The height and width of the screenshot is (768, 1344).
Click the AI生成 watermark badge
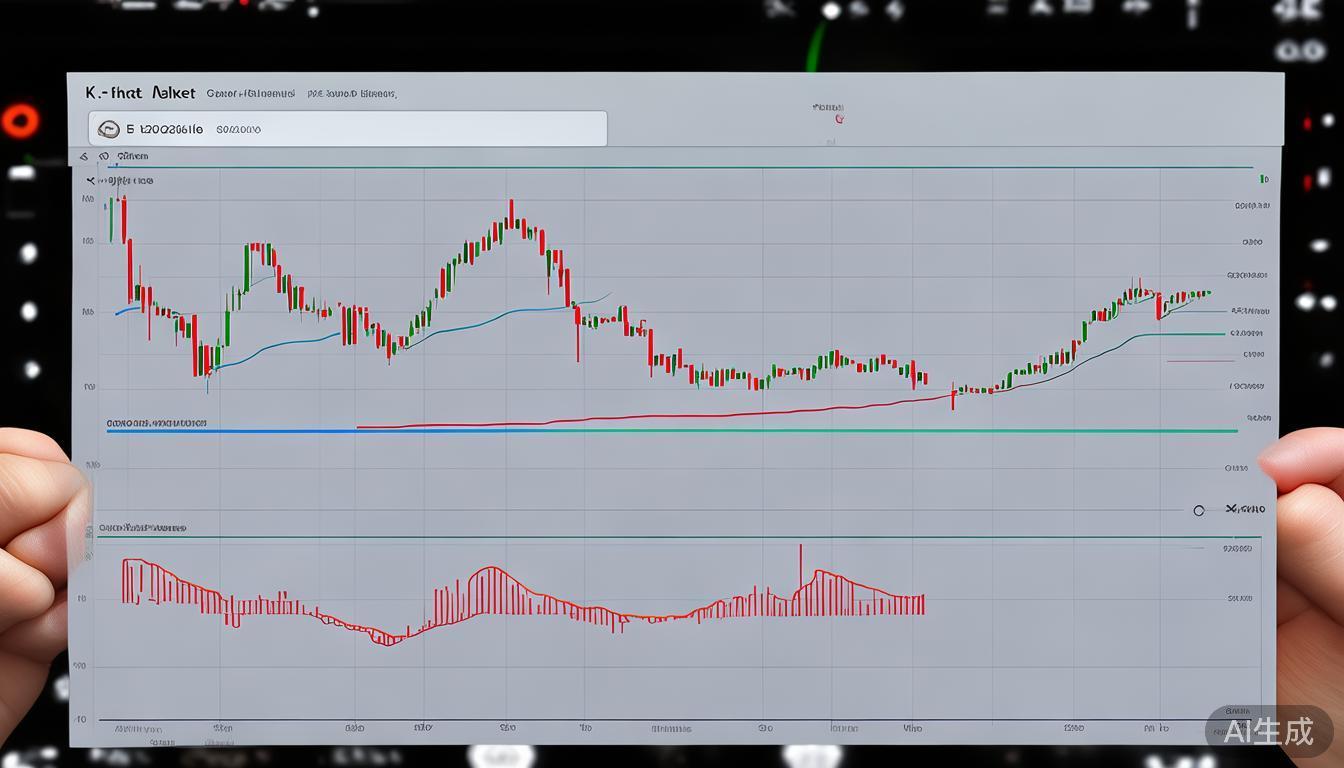point(1269,731)
